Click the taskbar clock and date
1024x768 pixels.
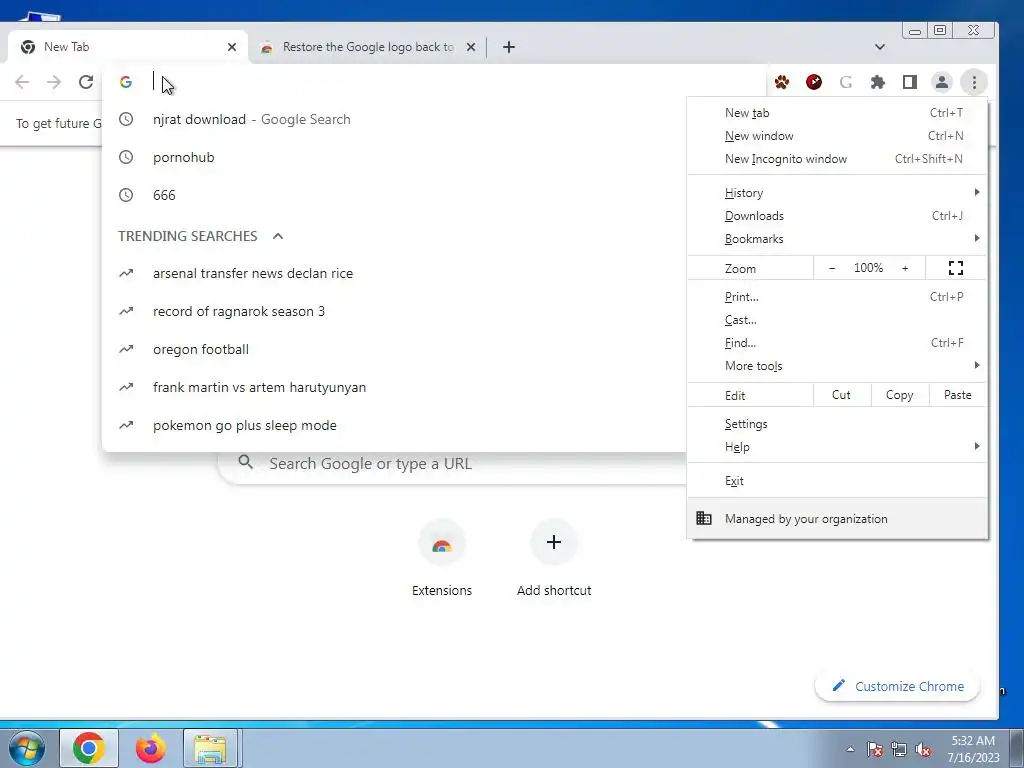(x=973, y=749)
